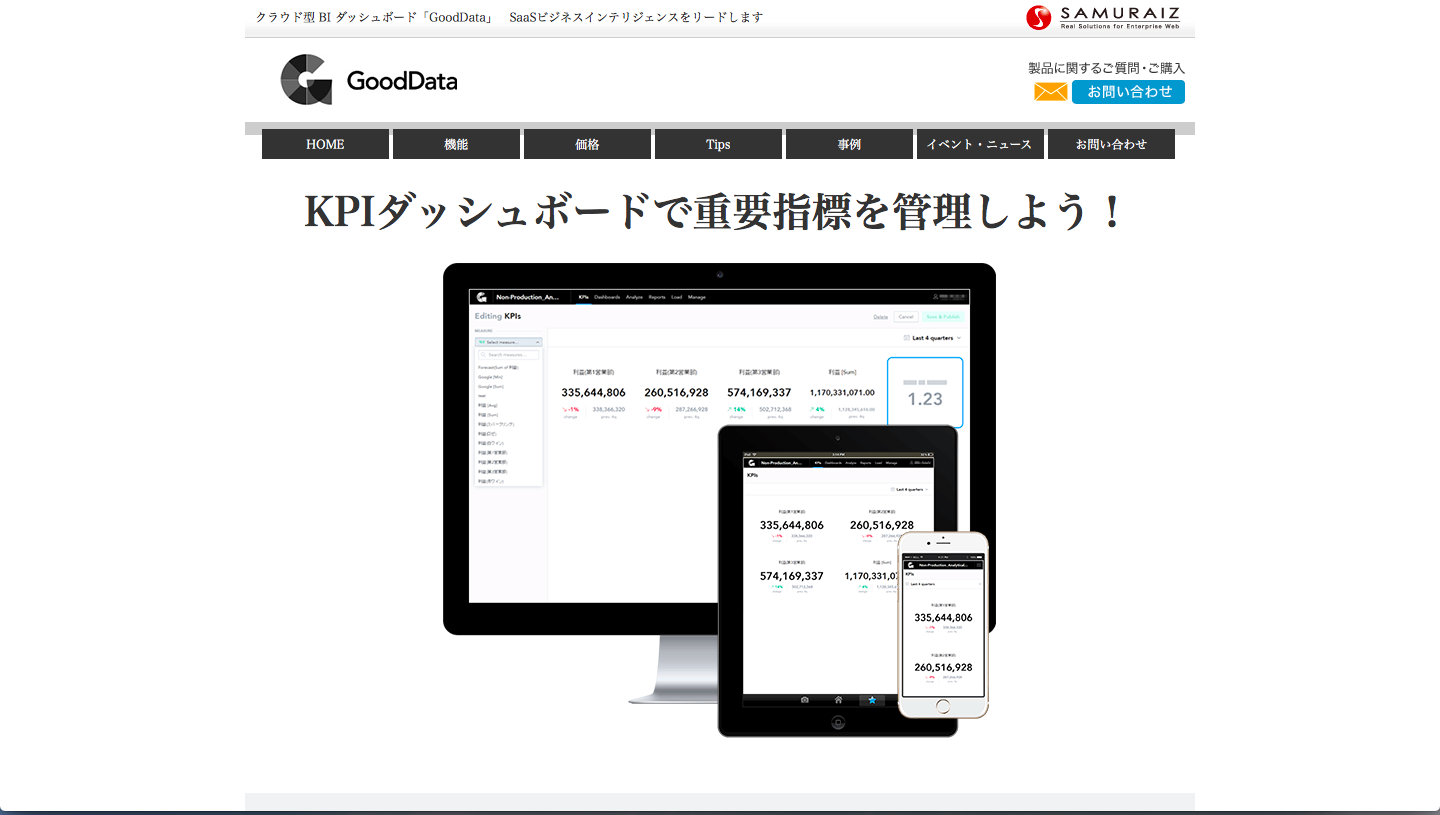1440x815 pixels.
Task: Click the Search measures input field
Action: pyautogui.click(x=510, y=355)
